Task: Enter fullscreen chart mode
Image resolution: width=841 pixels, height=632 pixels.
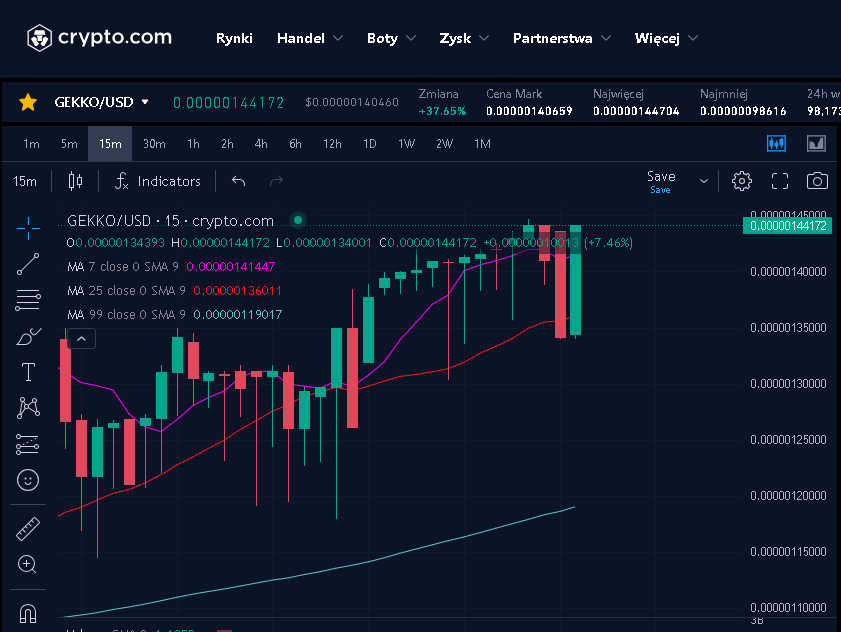Action: tap(780, 181)
